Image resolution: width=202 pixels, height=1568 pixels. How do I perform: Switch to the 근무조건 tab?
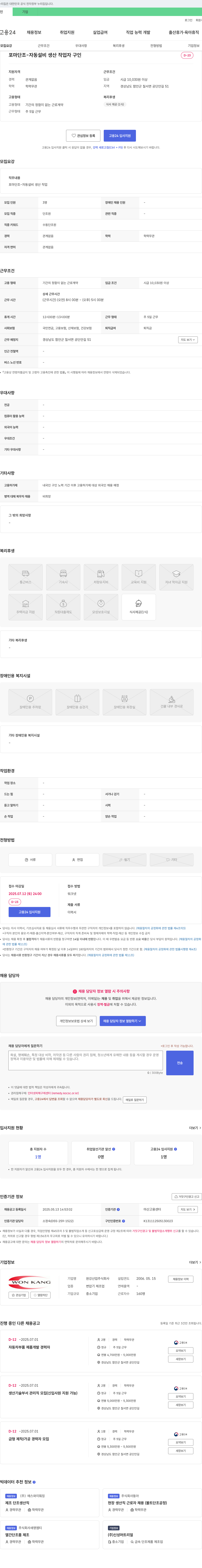(x=44, y=46)
